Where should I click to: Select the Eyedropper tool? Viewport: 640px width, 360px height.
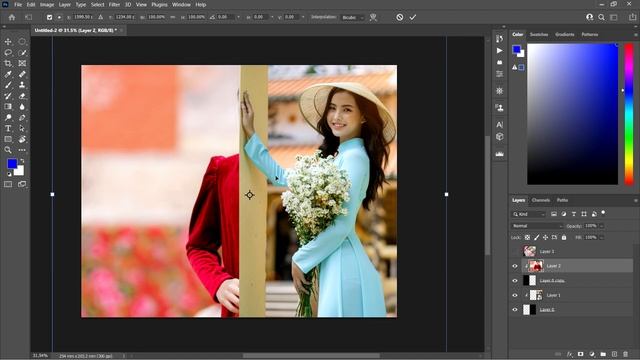coord(8,74)
